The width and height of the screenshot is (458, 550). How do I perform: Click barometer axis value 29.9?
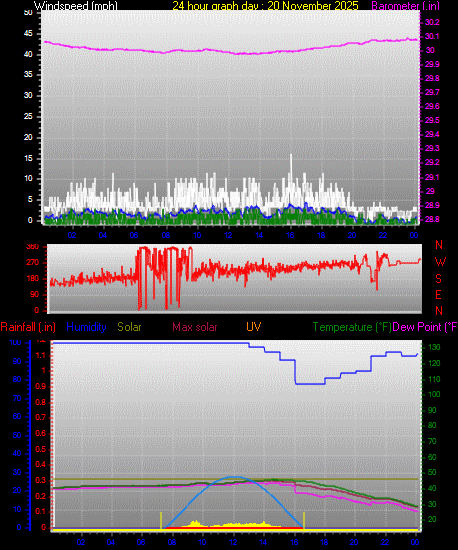432,64
